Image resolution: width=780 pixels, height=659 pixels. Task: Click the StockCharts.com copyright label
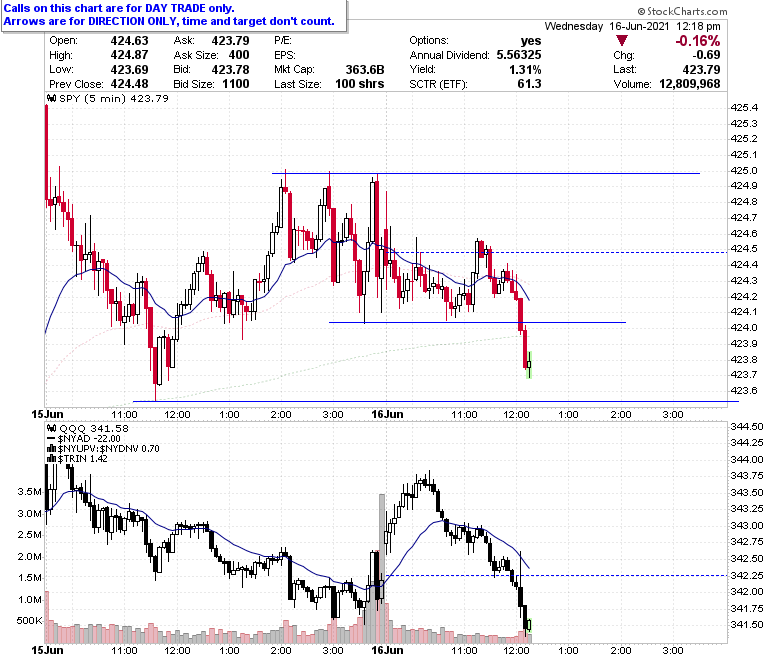682,11
